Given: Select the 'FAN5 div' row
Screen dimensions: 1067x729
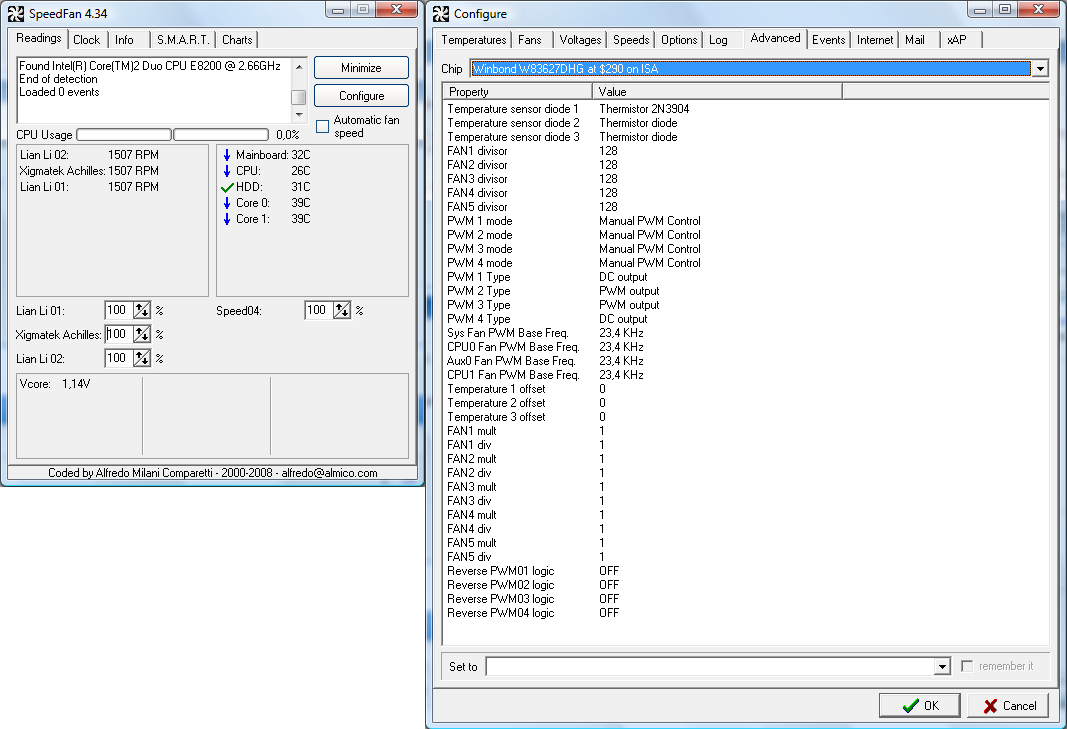Looking at the screenshot, I should tap(746, 557).
